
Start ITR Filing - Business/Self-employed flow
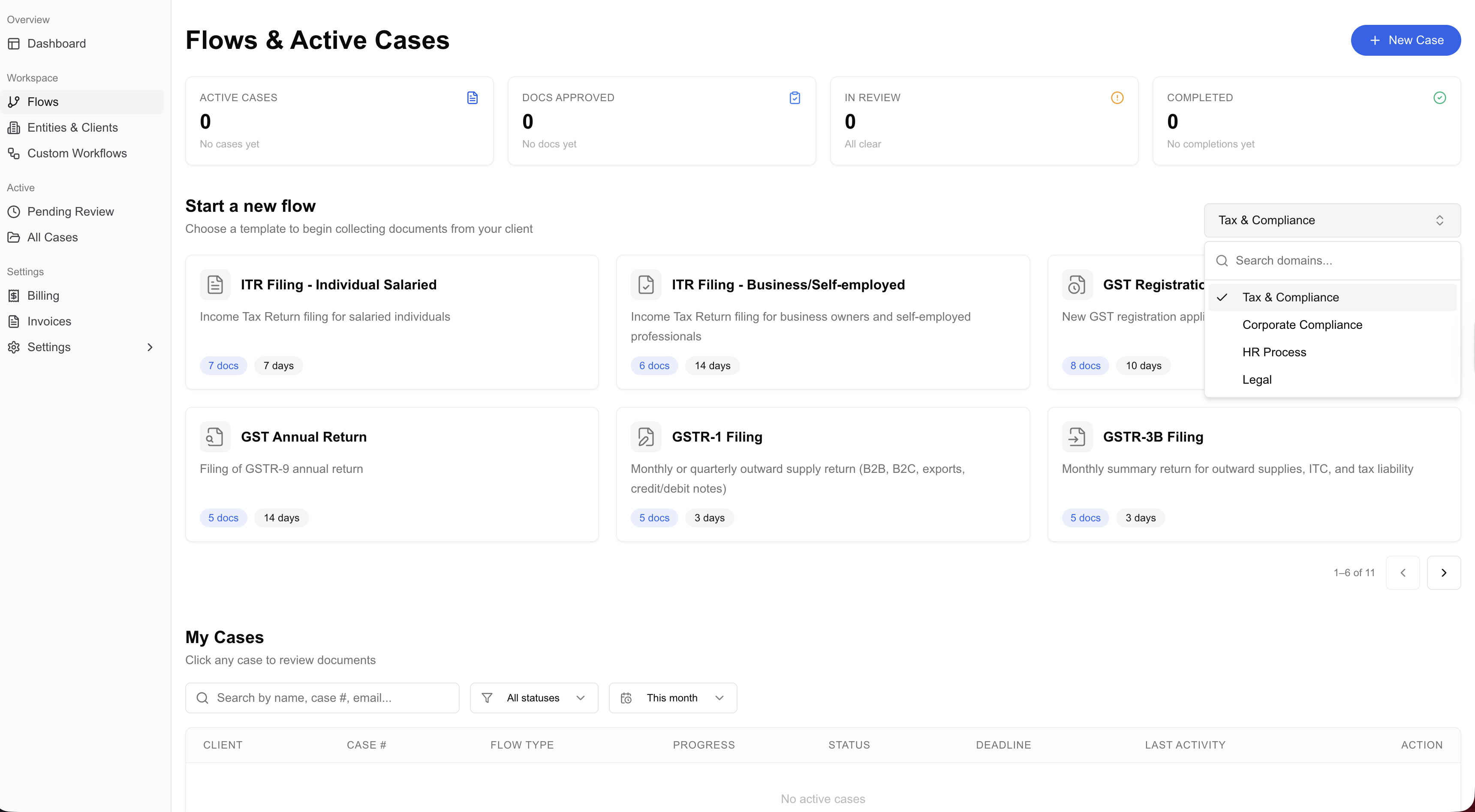(x=823, y=322)
